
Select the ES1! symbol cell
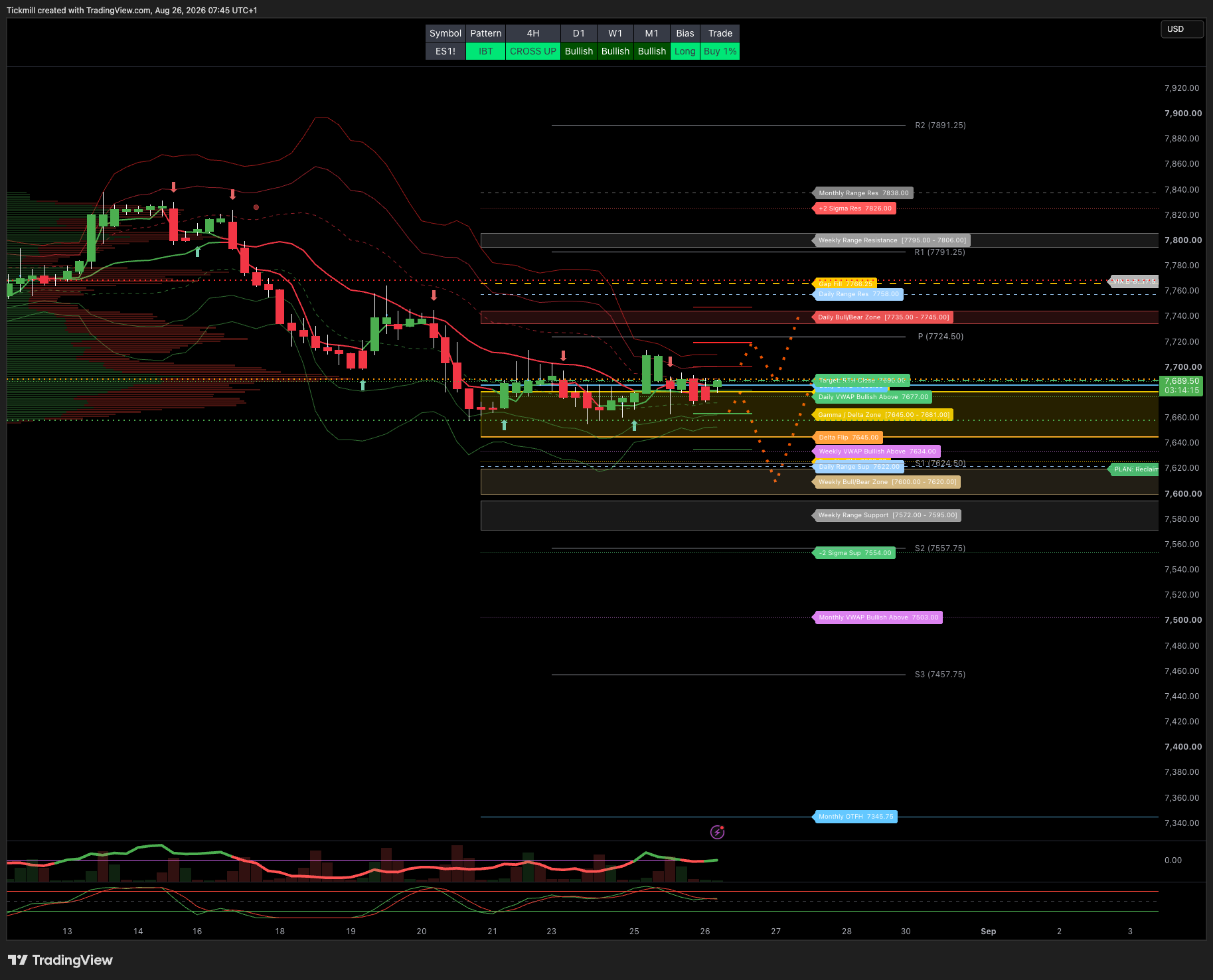pos(445,51)
